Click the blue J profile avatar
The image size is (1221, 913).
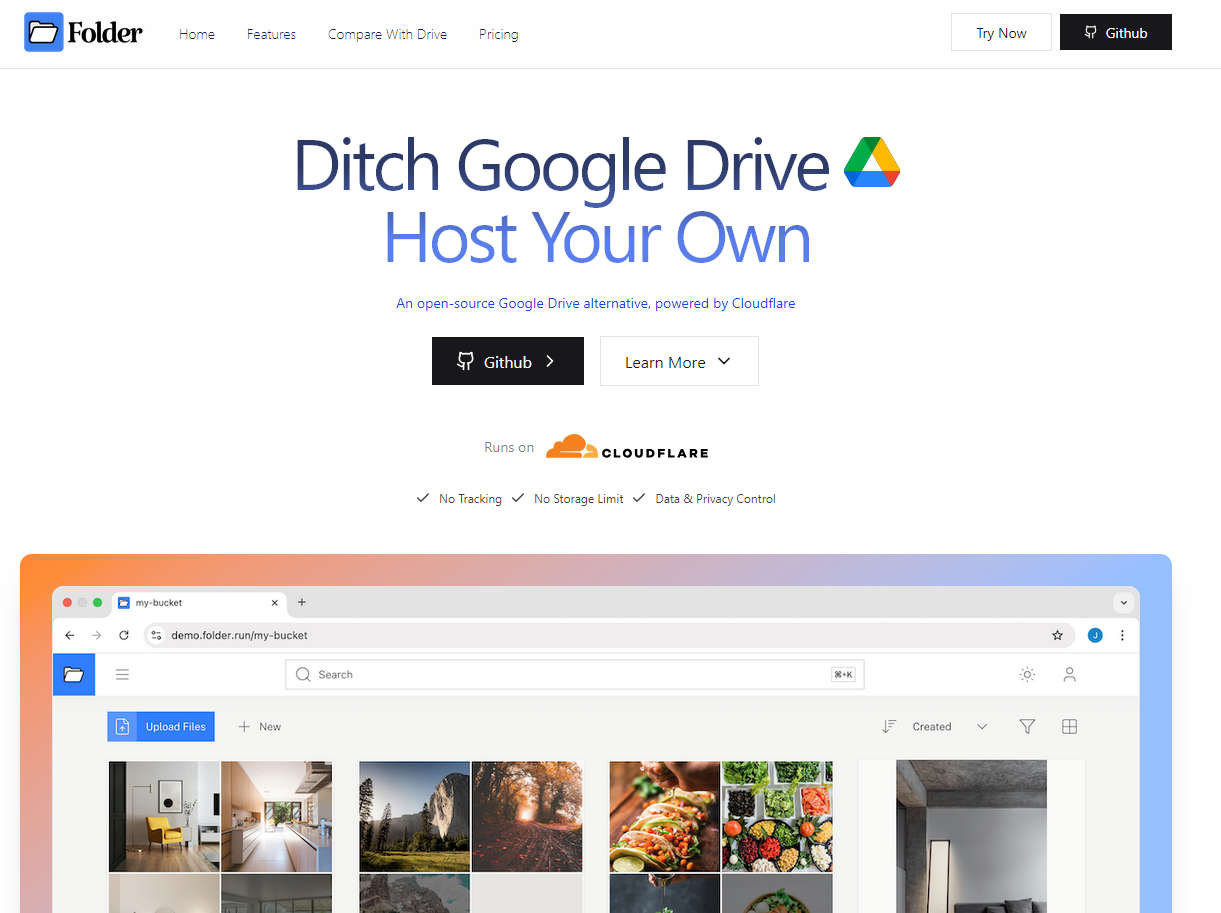[x=1095, y=635]
